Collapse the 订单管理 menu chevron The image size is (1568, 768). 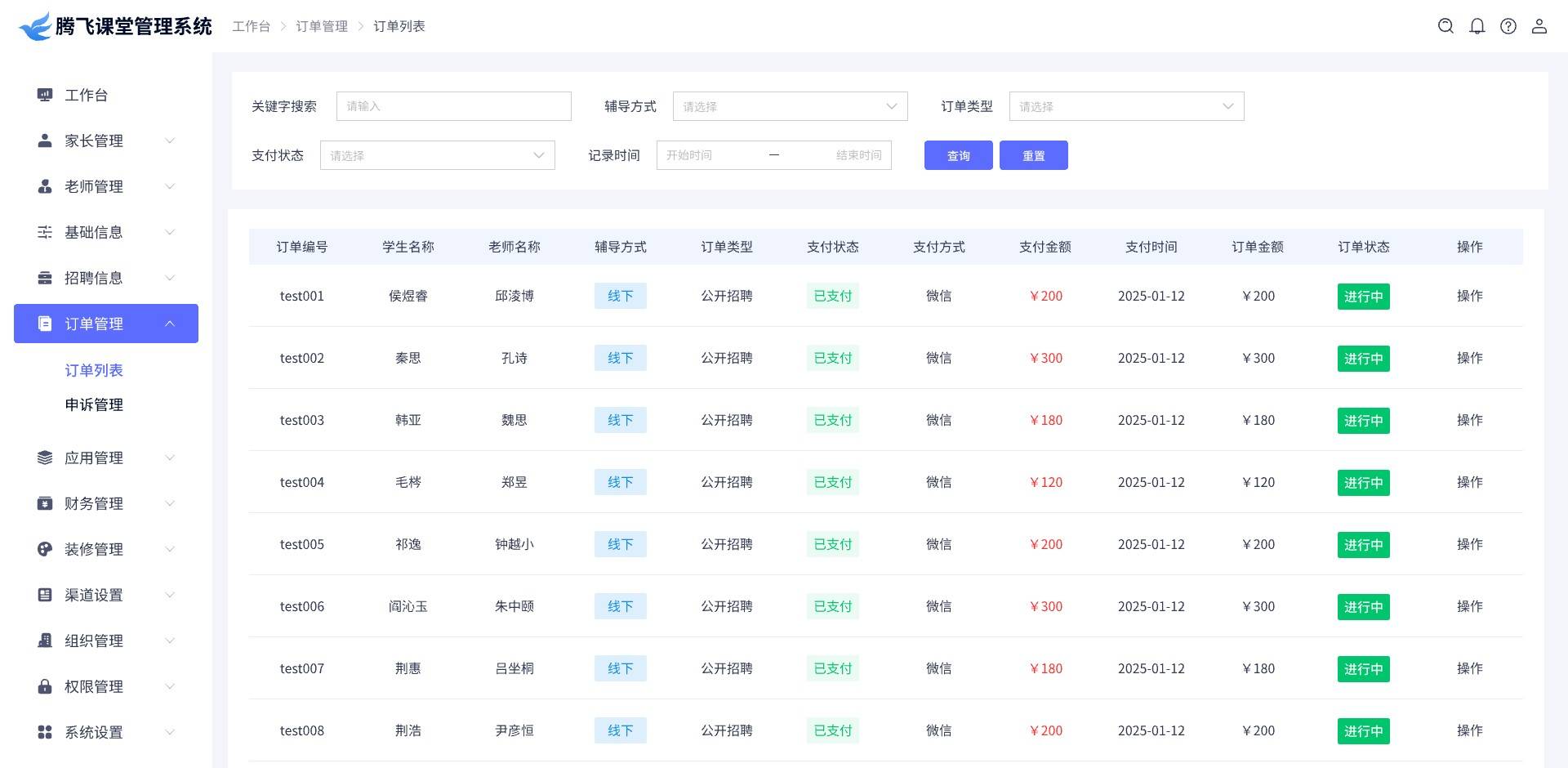(170, 324)
